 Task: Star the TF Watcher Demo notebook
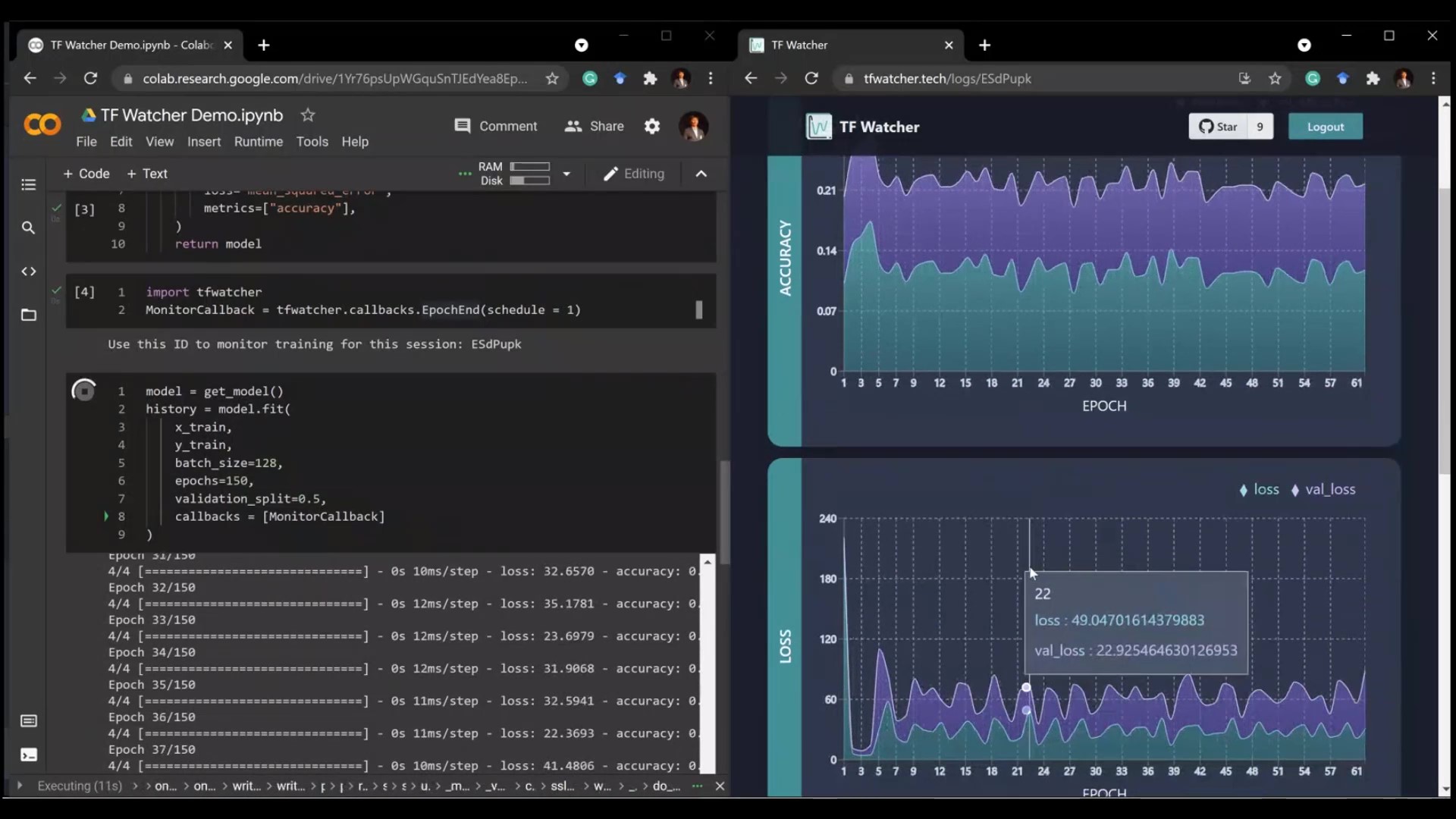coord(307,115)
